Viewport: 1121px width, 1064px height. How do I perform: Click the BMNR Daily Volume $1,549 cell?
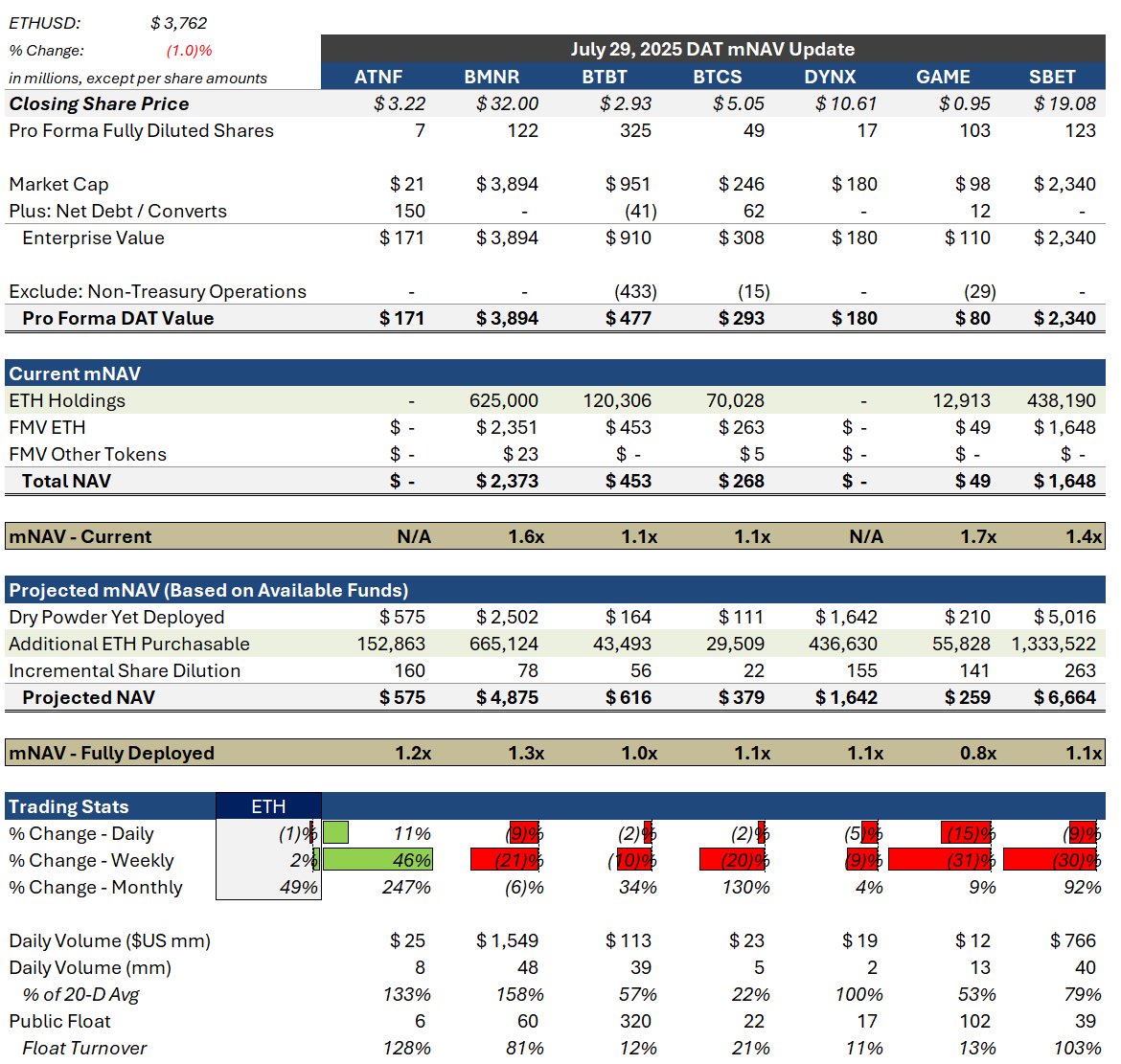507,940
